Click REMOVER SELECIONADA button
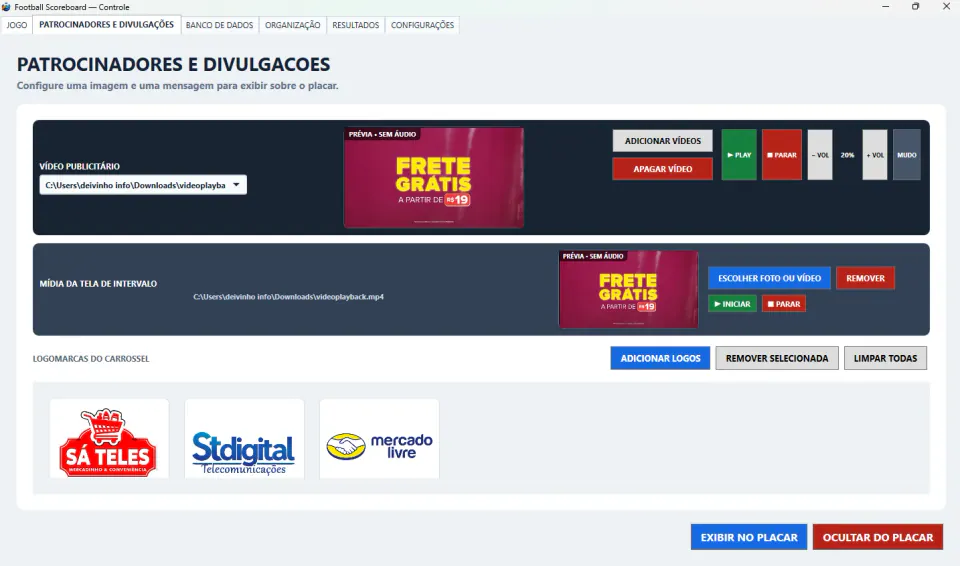The width and height of the screenshot is (960, 566). [777, 358]
